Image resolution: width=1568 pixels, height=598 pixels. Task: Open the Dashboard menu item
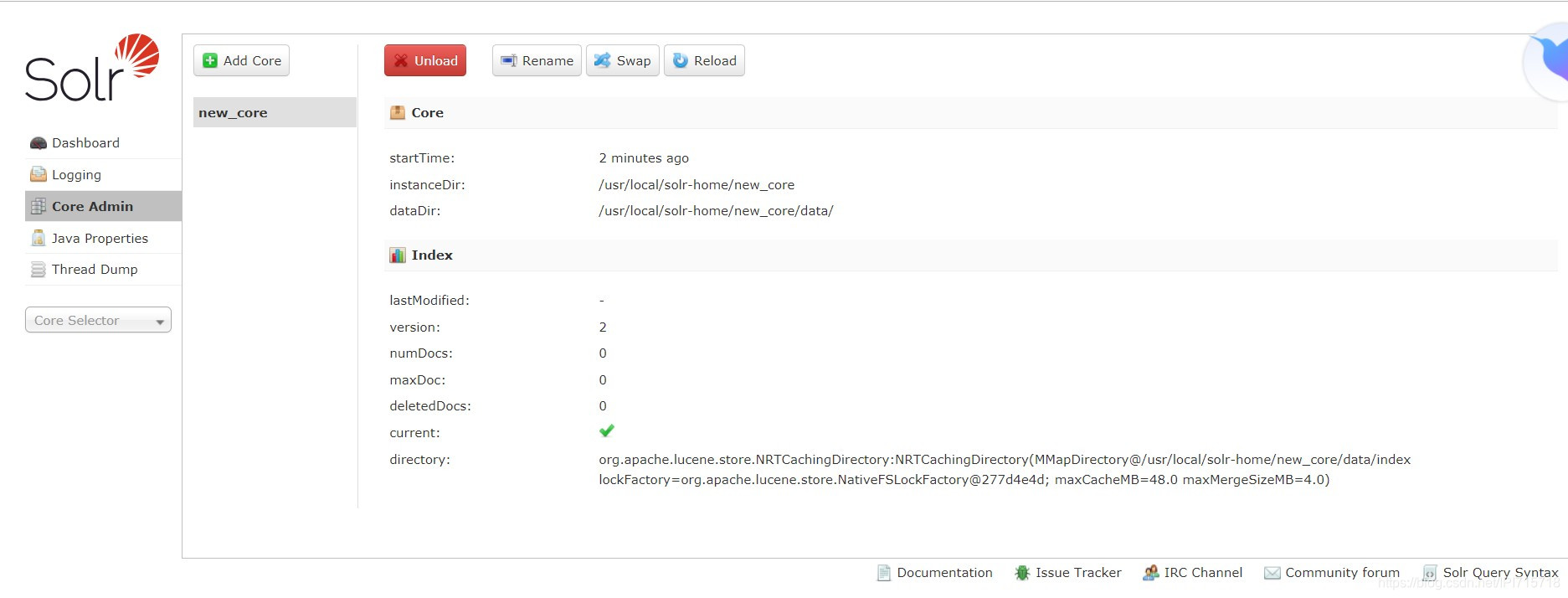103,143
